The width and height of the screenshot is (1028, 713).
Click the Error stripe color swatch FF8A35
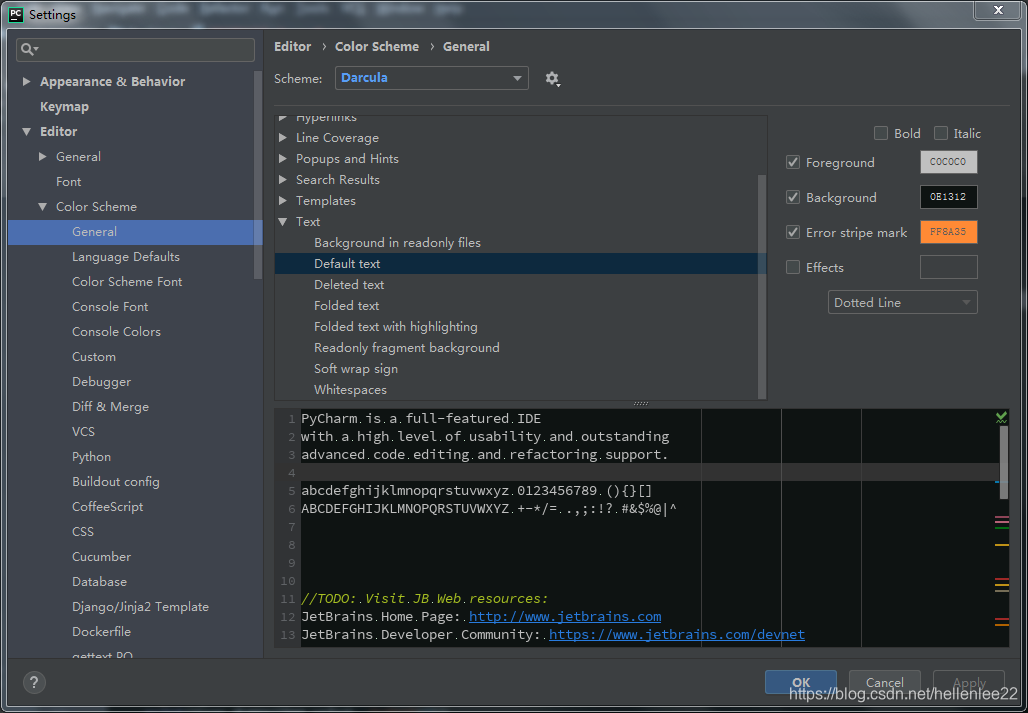[x=949, y=232]
